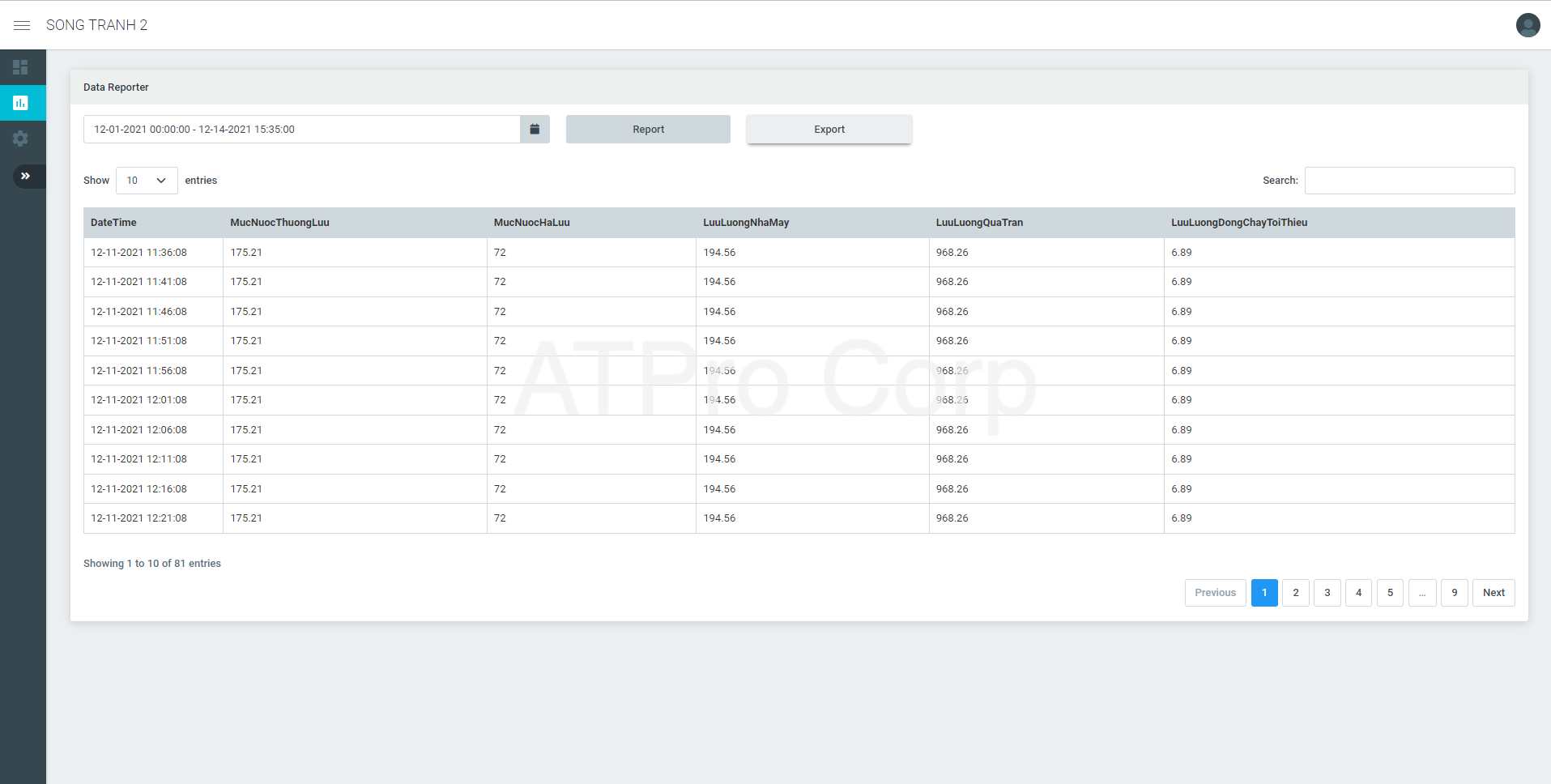This screenshot has height=784, width=1551.
Task: Click the Next pagination button
Action: point(1493,593)
